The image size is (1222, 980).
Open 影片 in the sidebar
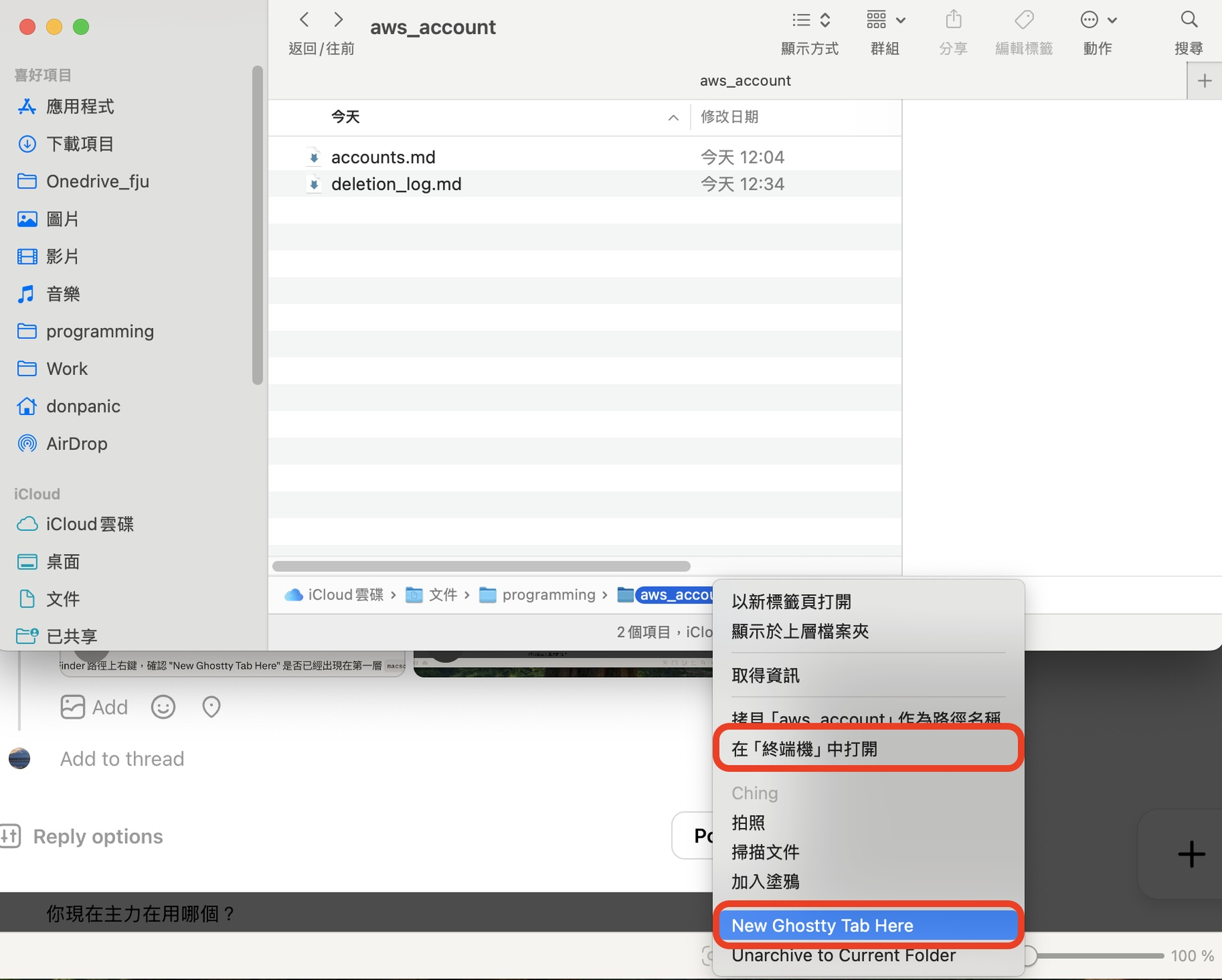(x=63, y=257)
